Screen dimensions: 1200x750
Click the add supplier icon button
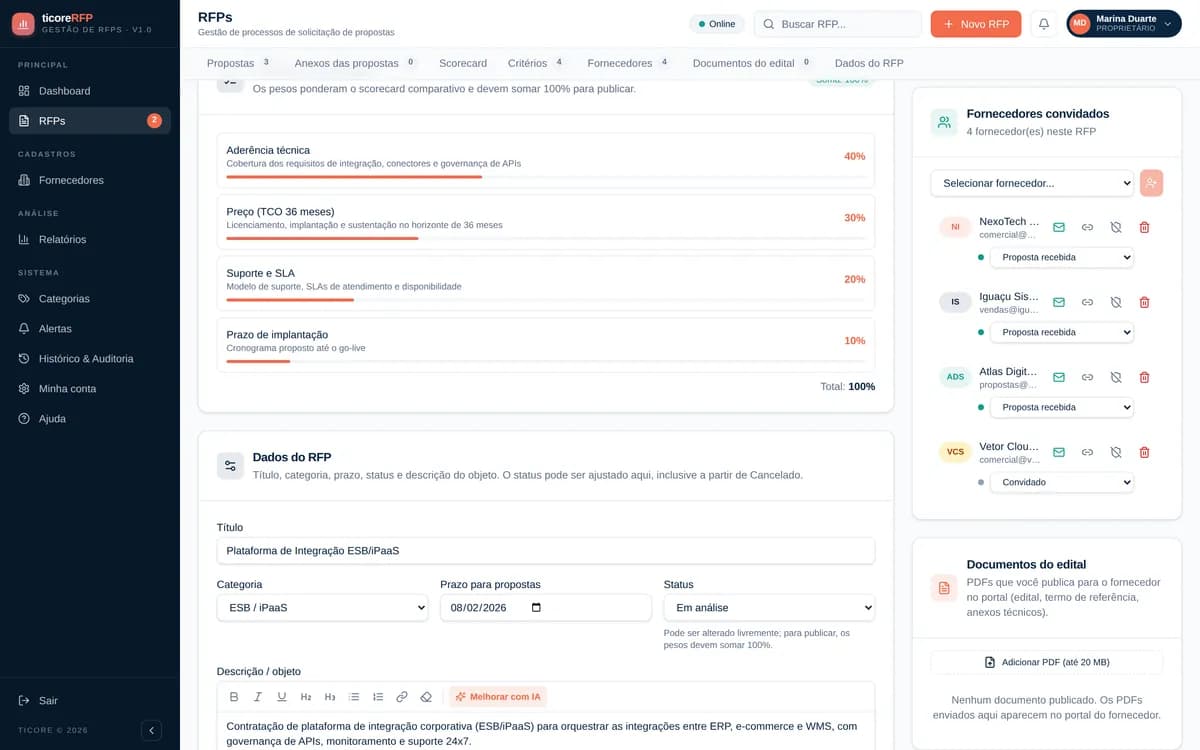[1151, 183]
